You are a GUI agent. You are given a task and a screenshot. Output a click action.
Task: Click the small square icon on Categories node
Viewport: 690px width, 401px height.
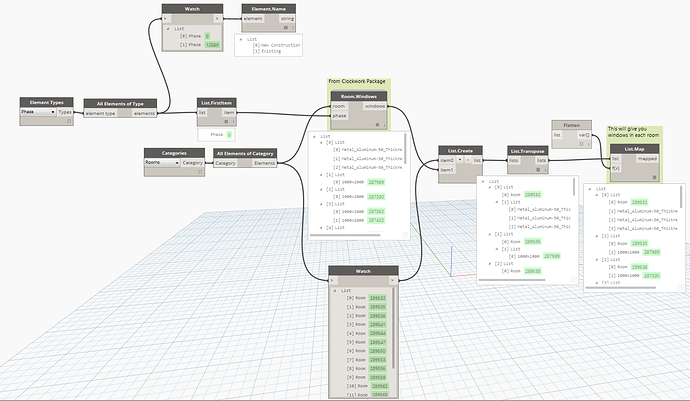[x=200, y=172]
